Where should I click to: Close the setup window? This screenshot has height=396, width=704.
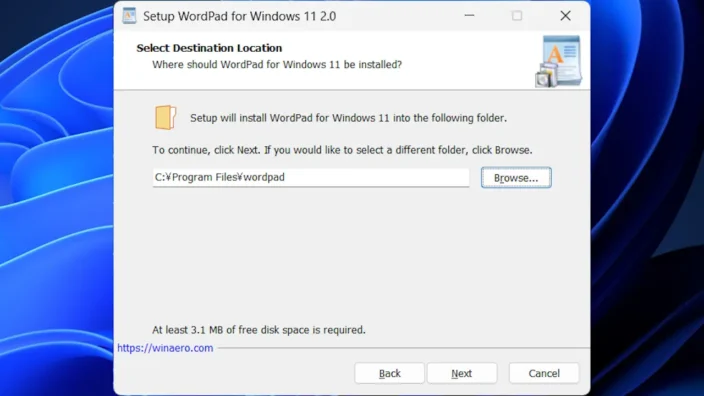pyautogui.click(x=565, y=16)
